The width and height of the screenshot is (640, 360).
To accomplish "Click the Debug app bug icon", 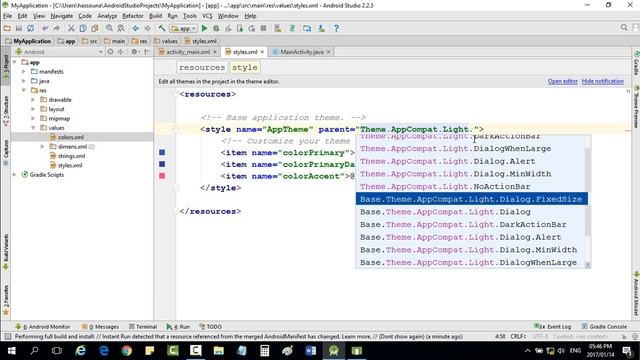I will (216, 29).
